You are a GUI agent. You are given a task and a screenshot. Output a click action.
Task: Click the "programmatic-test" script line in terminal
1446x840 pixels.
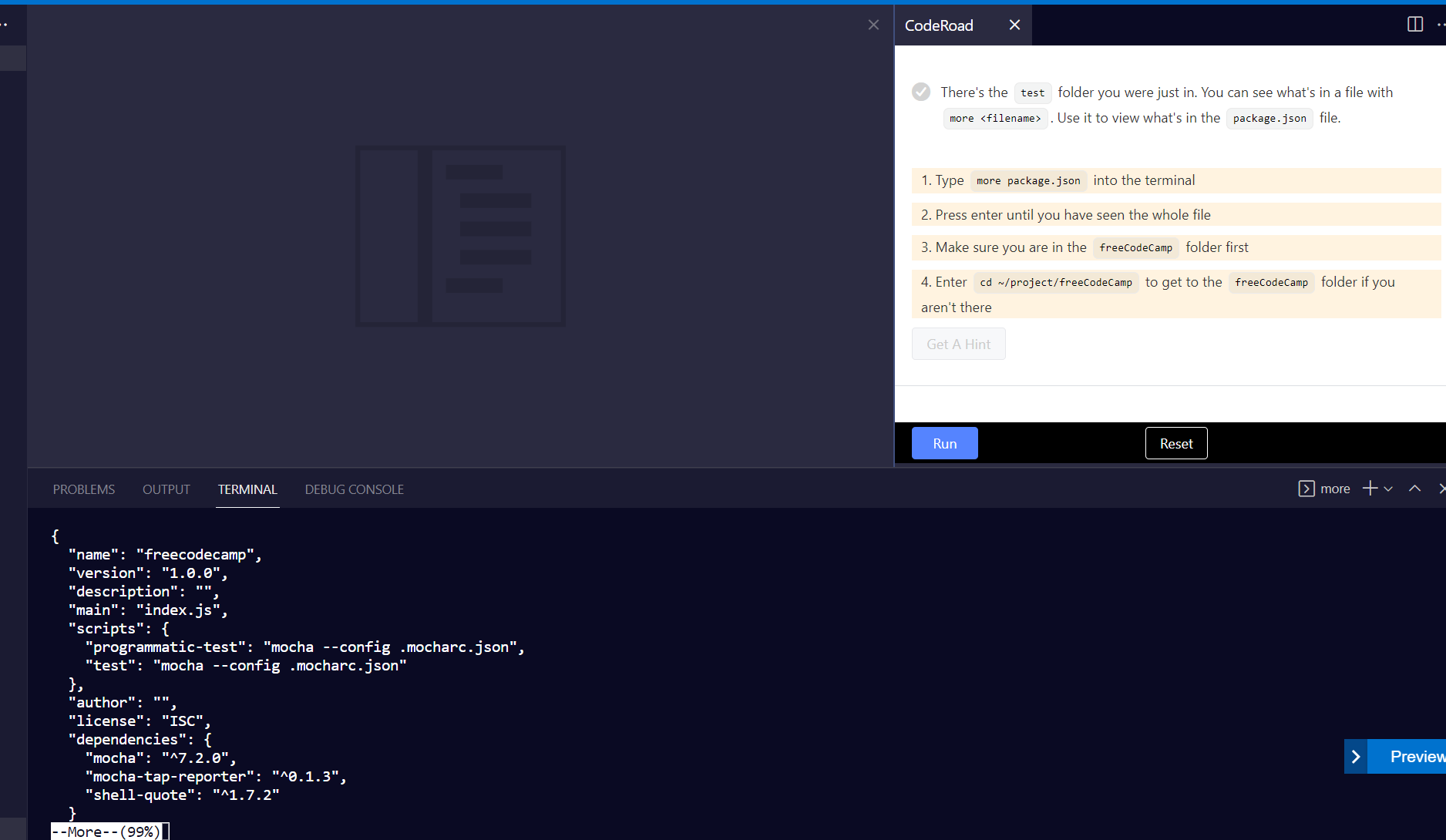pos(305,647)
